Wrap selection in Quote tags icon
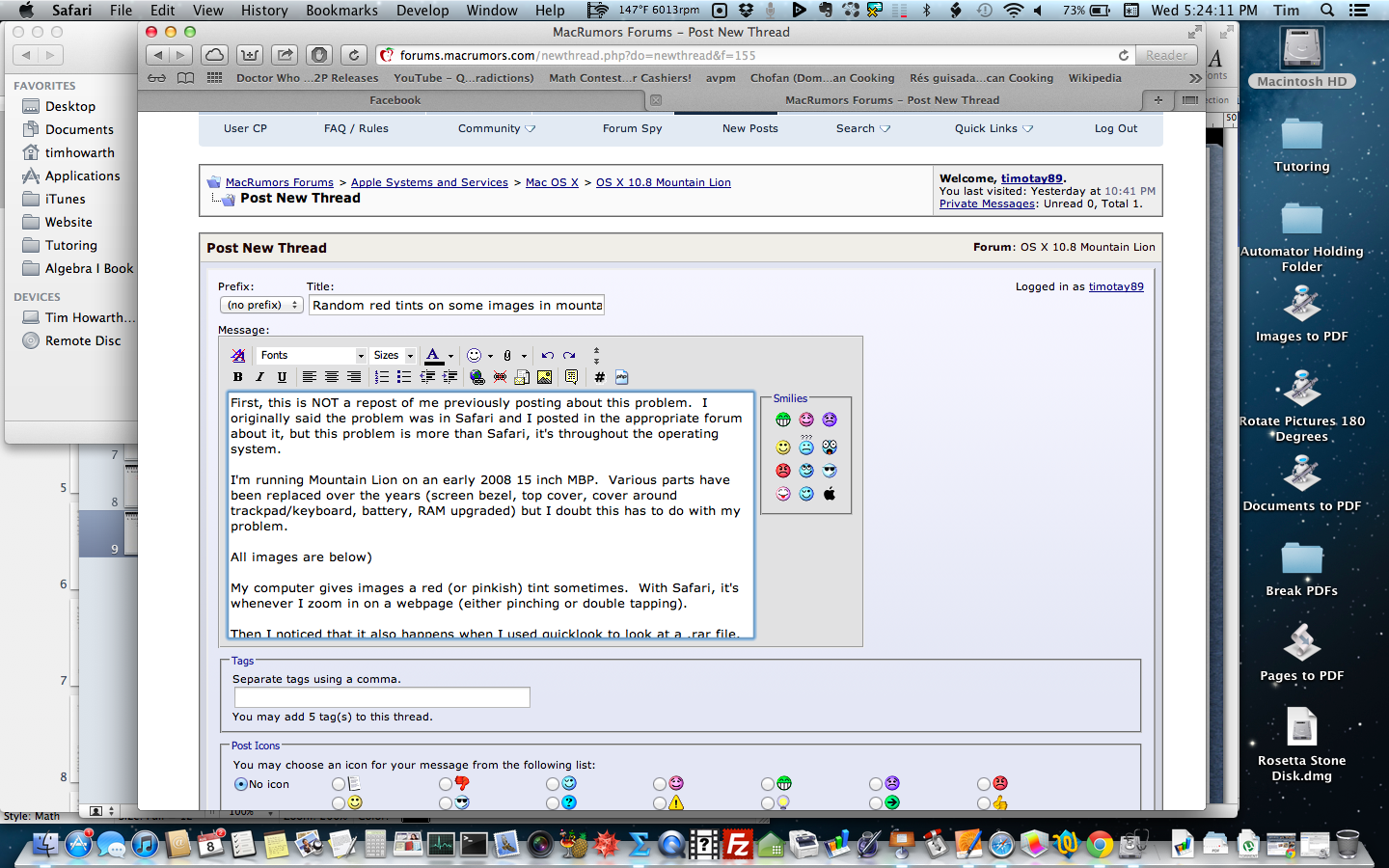This screenshot has height=868, width=1389. point(572,377)
